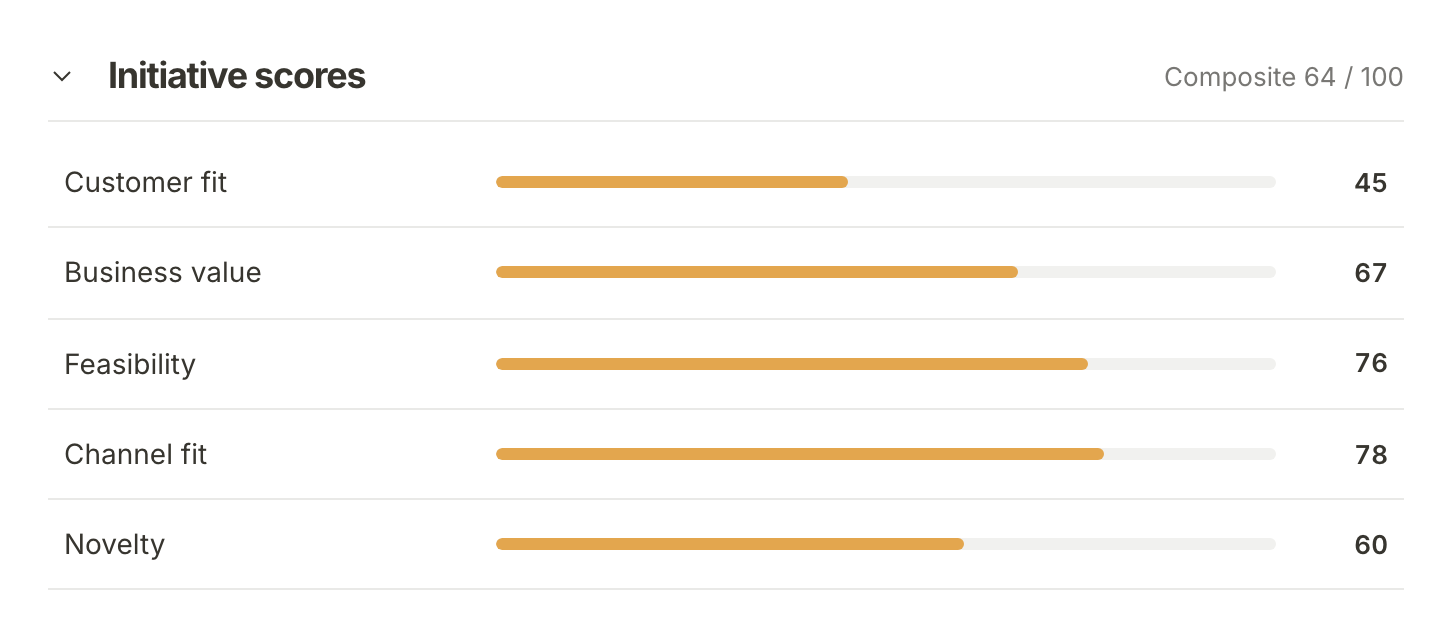Click the Customer fit score value 45
The height and width of the screenshot is (638, 1452).
(1371, 182)
